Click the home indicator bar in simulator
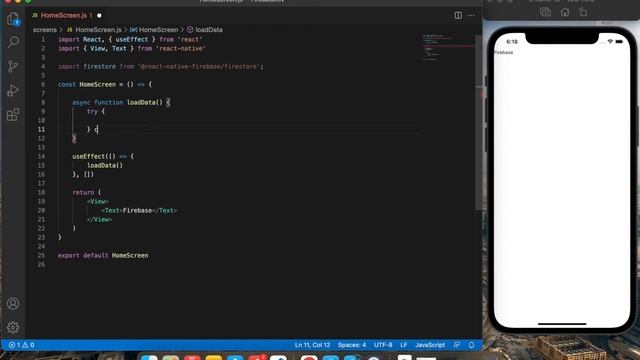 coord(562,324)
